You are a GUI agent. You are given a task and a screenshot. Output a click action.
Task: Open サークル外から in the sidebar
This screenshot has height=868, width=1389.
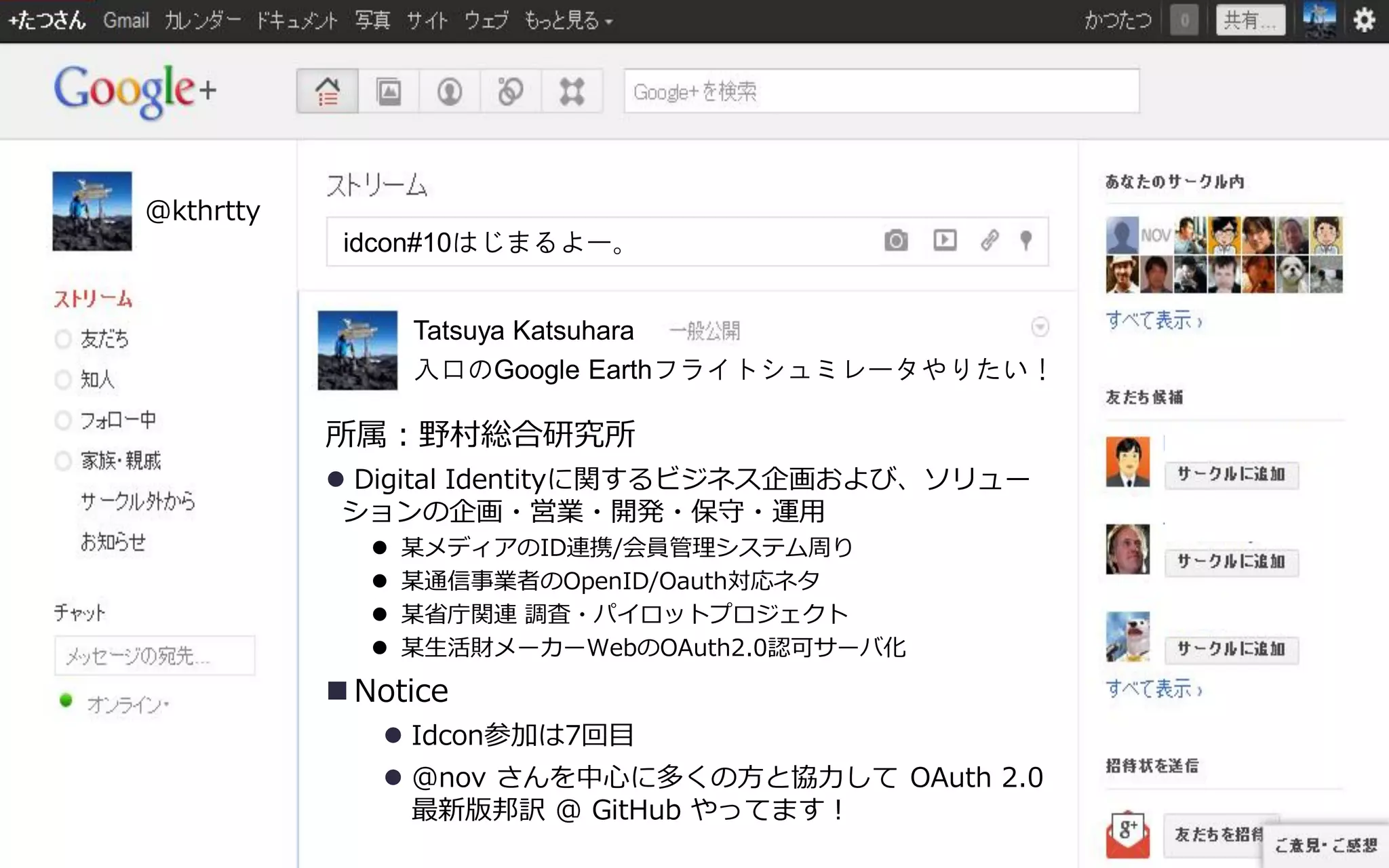point(138,501)
